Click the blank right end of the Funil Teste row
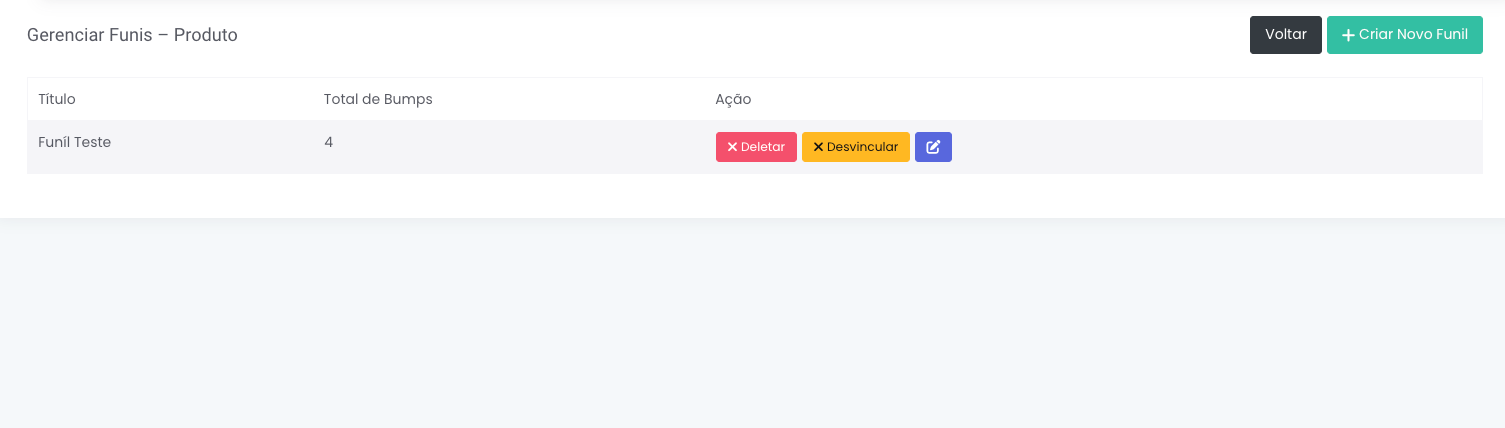 pyautogui.click(x=1300, y=147)
